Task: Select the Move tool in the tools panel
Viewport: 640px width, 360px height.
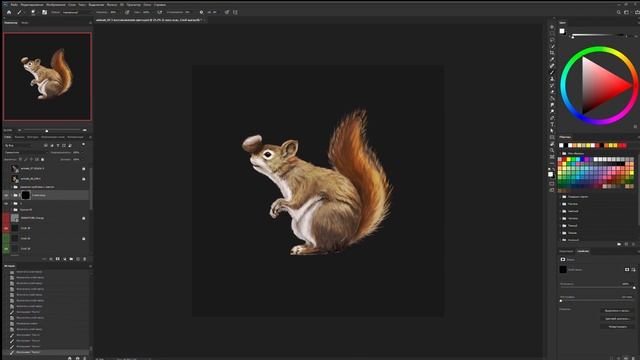Action: tap(552, 27)
